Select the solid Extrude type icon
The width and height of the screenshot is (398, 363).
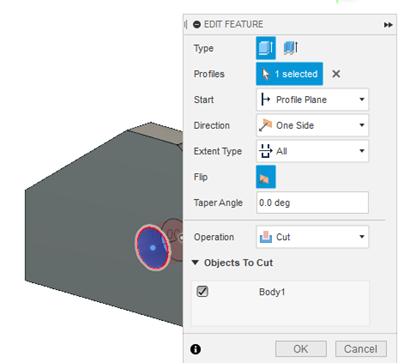click(266, 48)
